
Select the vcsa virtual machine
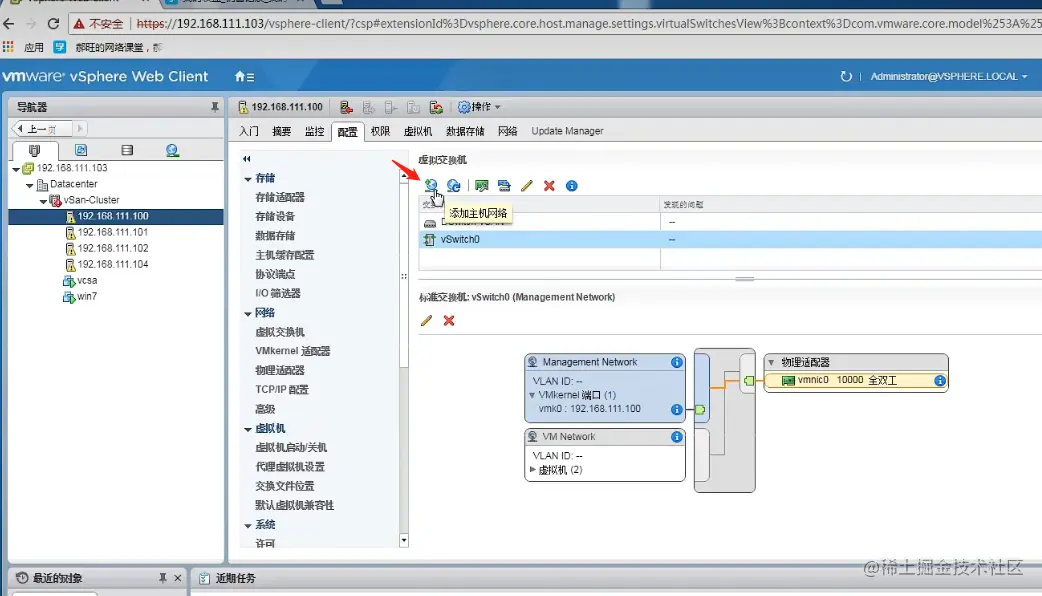tap(87, 280)
